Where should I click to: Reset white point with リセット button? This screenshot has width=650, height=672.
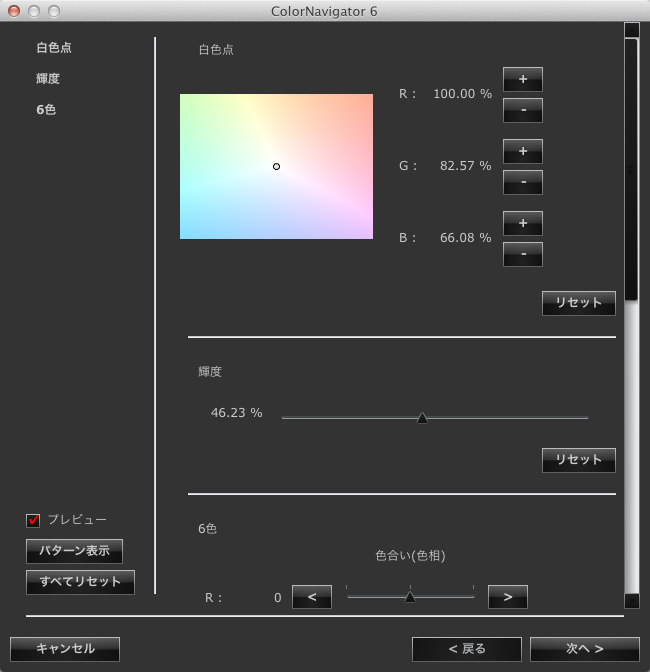coord(578,303)
